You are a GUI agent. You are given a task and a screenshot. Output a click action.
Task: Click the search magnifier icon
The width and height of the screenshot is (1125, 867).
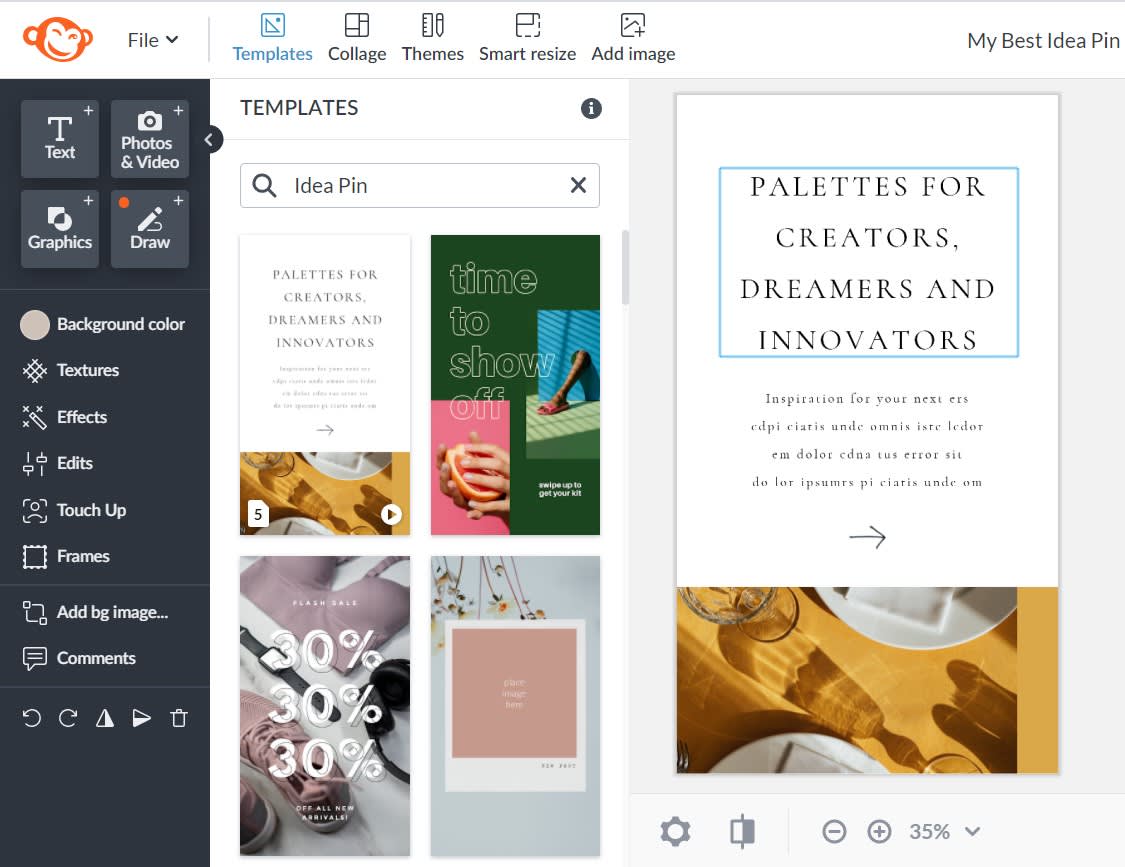coord(265,186)
